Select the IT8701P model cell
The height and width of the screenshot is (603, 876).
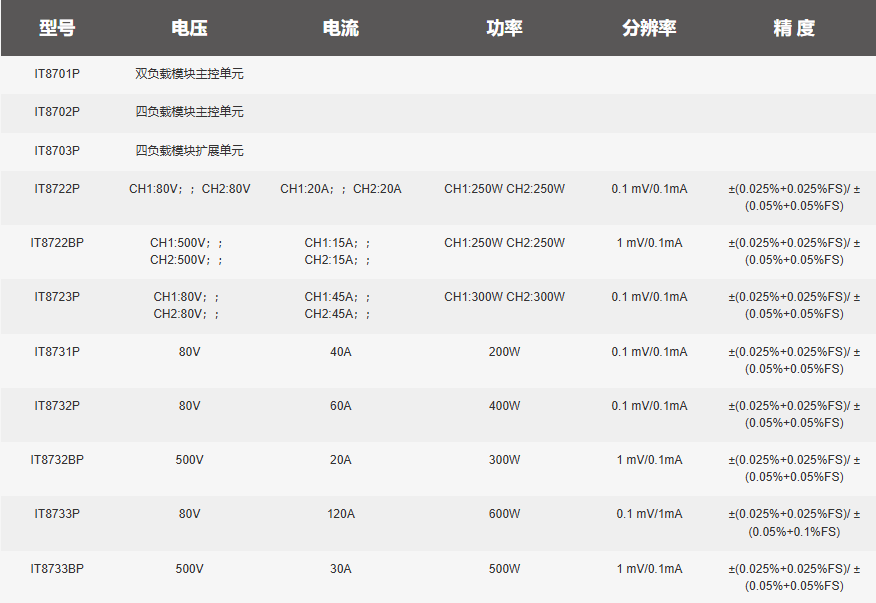57,74
